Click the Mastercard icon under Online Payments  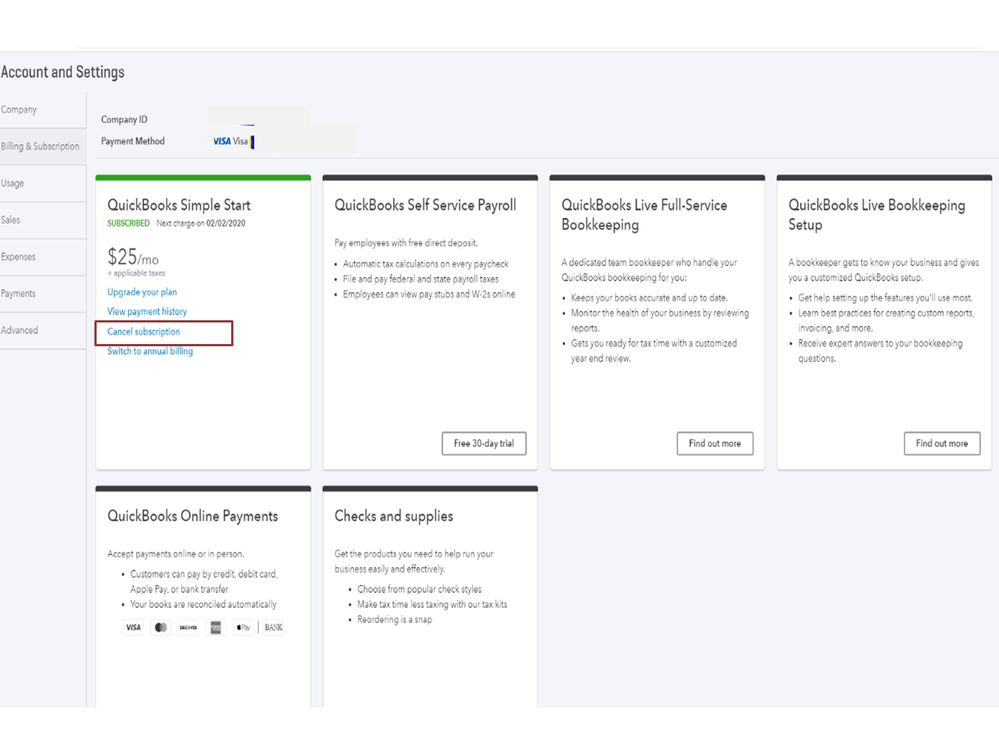click(x=161, y=628)
